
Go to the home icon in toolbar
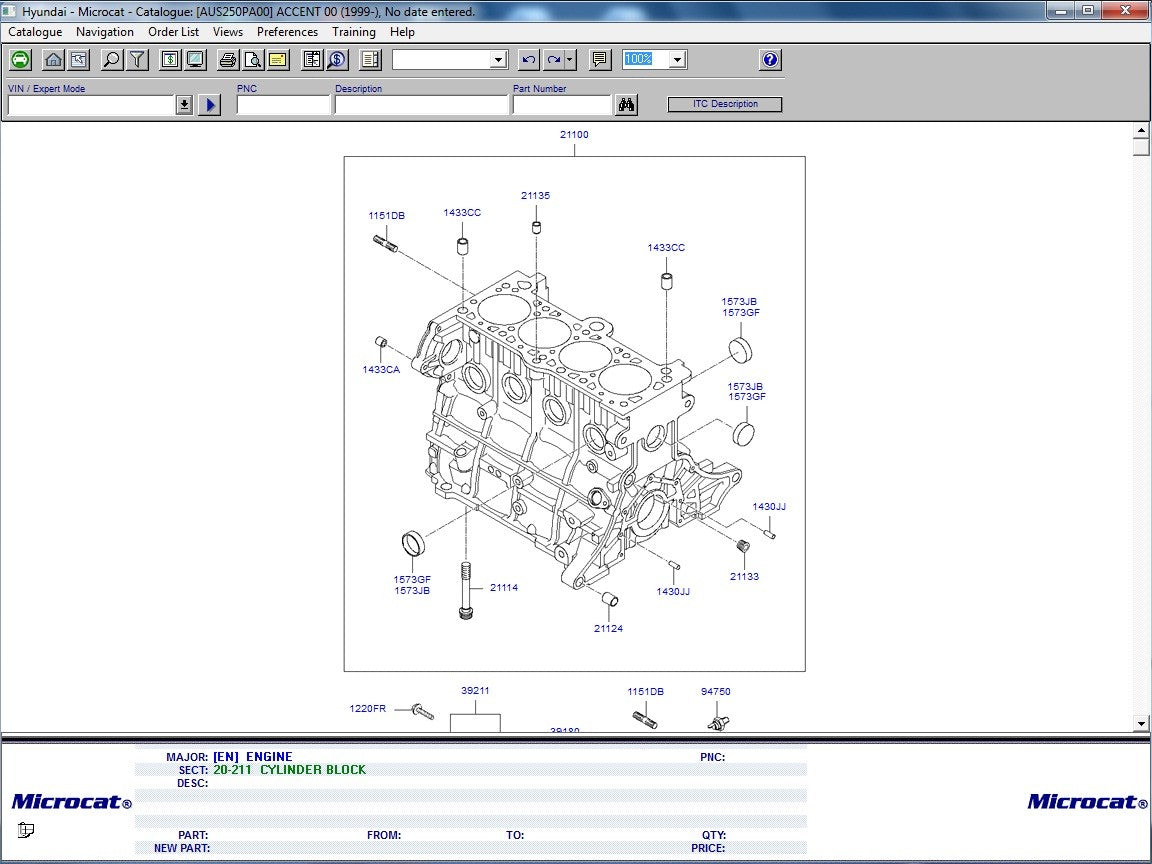[53, 60]
